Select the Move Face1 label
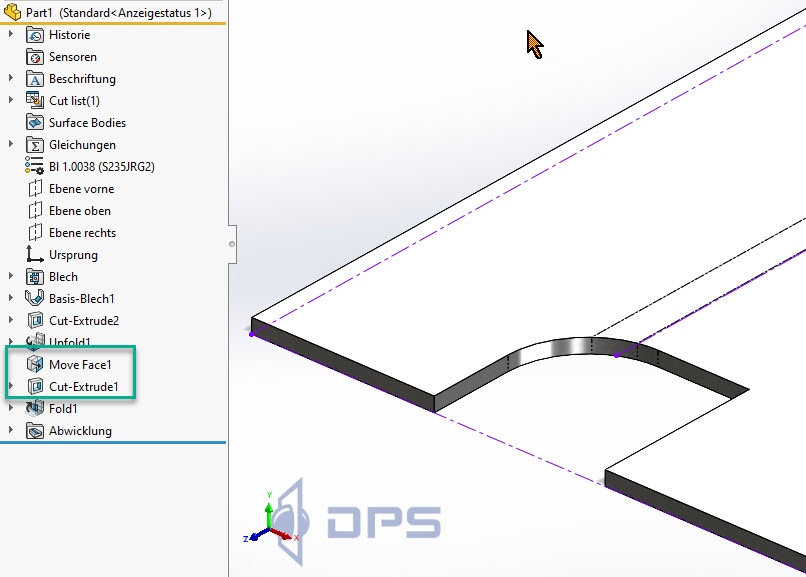 coord(80,365)
